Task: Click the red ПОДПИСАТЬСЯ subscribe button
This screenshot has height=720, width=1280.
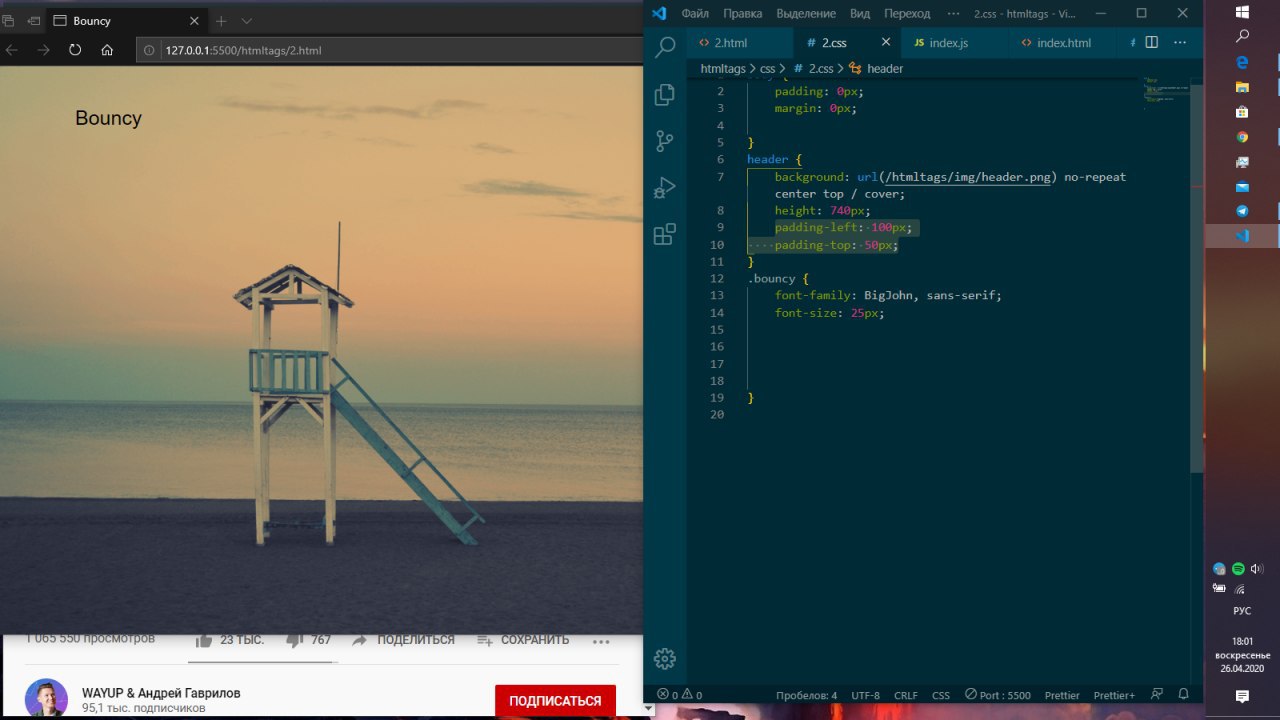Action: (x=555, y=701)
